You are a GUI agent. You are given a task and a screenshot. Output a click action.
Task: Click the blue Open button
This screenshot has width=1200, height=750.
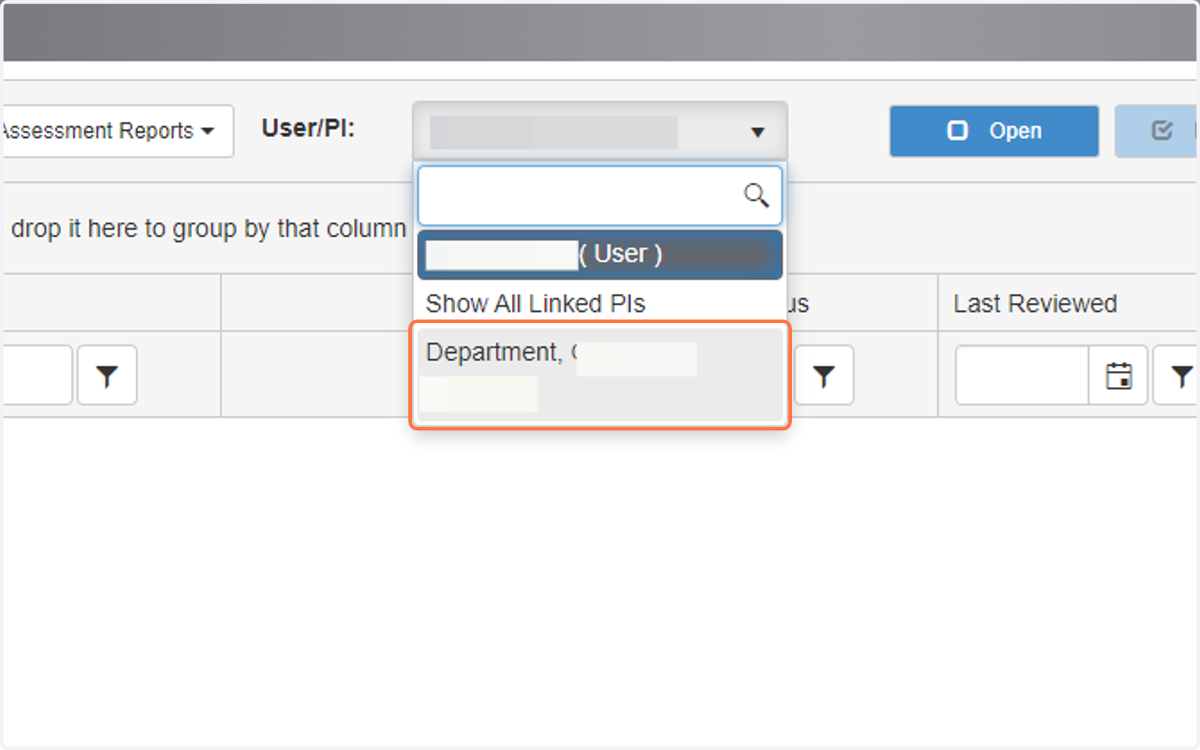click(x=994, y=131)
